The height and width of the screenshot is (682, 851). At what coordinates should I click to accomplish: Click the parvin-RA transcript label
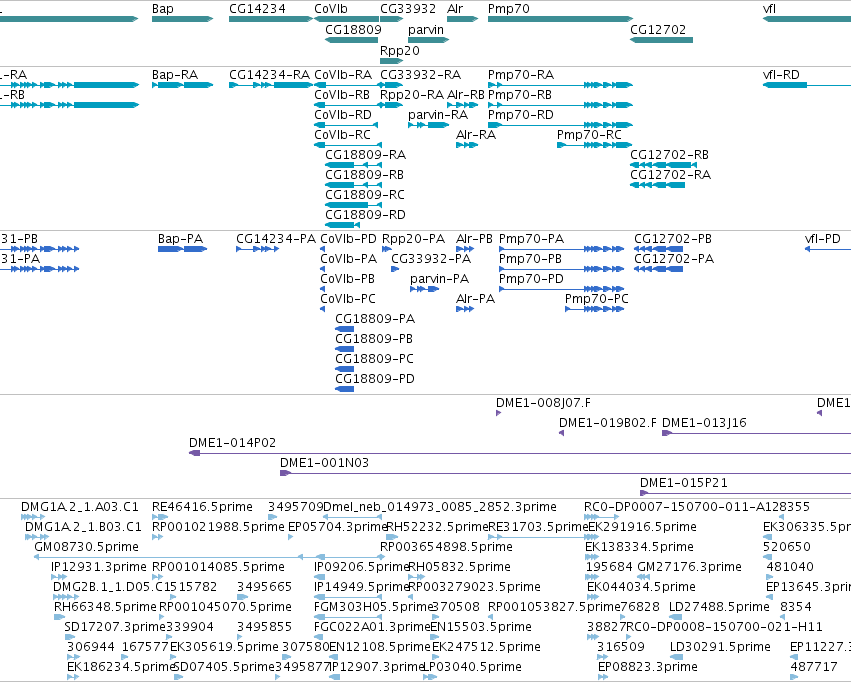coord(438,115)
